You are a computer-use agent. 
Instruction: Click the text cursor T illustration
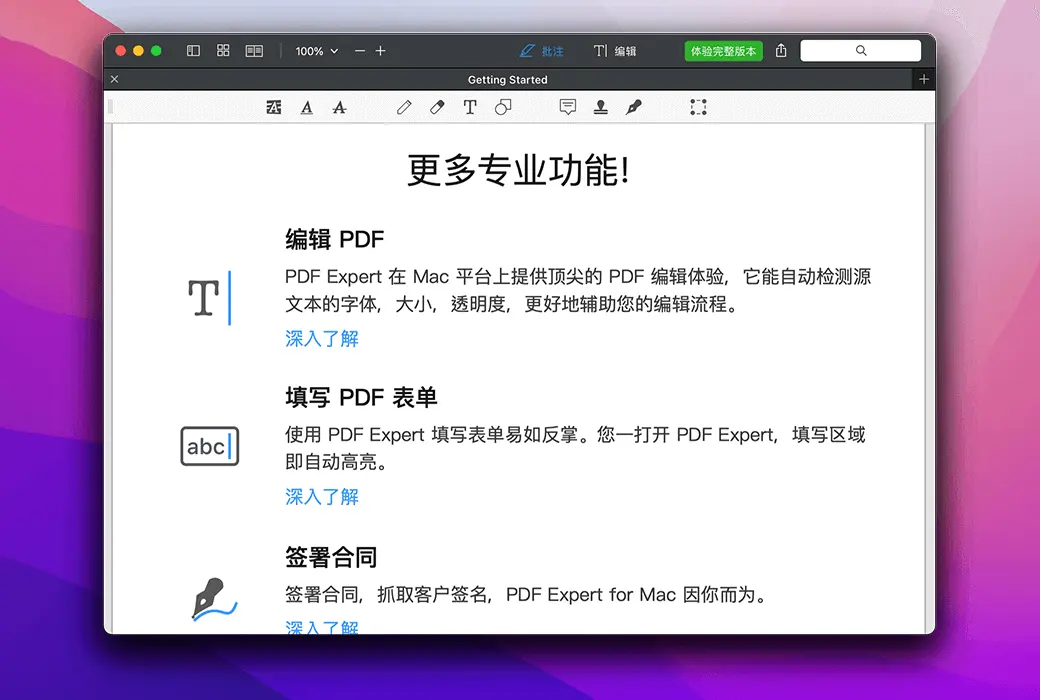click(209, 298)
